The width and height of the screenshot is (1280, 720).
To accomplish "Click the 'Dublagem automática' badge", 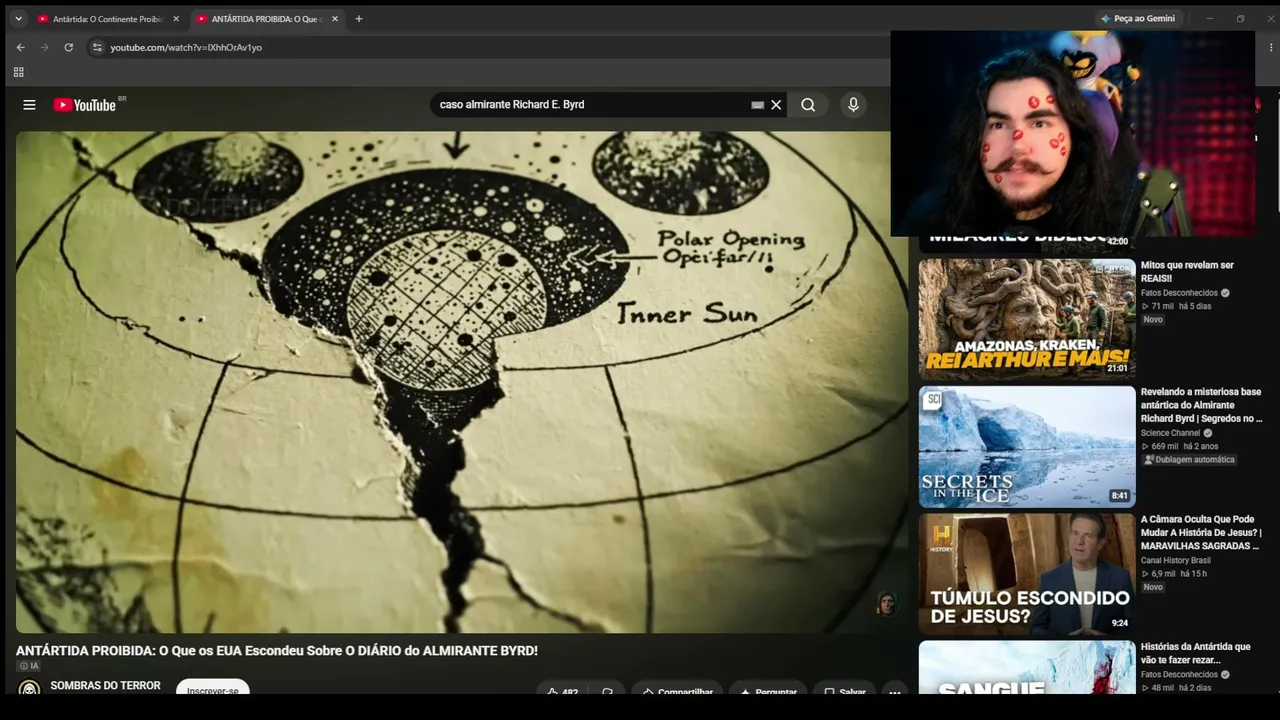I will pyautogui.click(x=1189, y=460).
